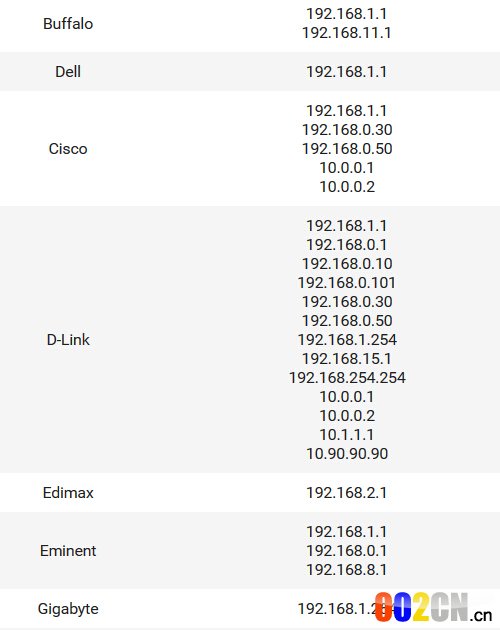Click Eminent's 192.168.8.1 address
This screenshot has width=500, height=630.
click(x=347, y=570)
